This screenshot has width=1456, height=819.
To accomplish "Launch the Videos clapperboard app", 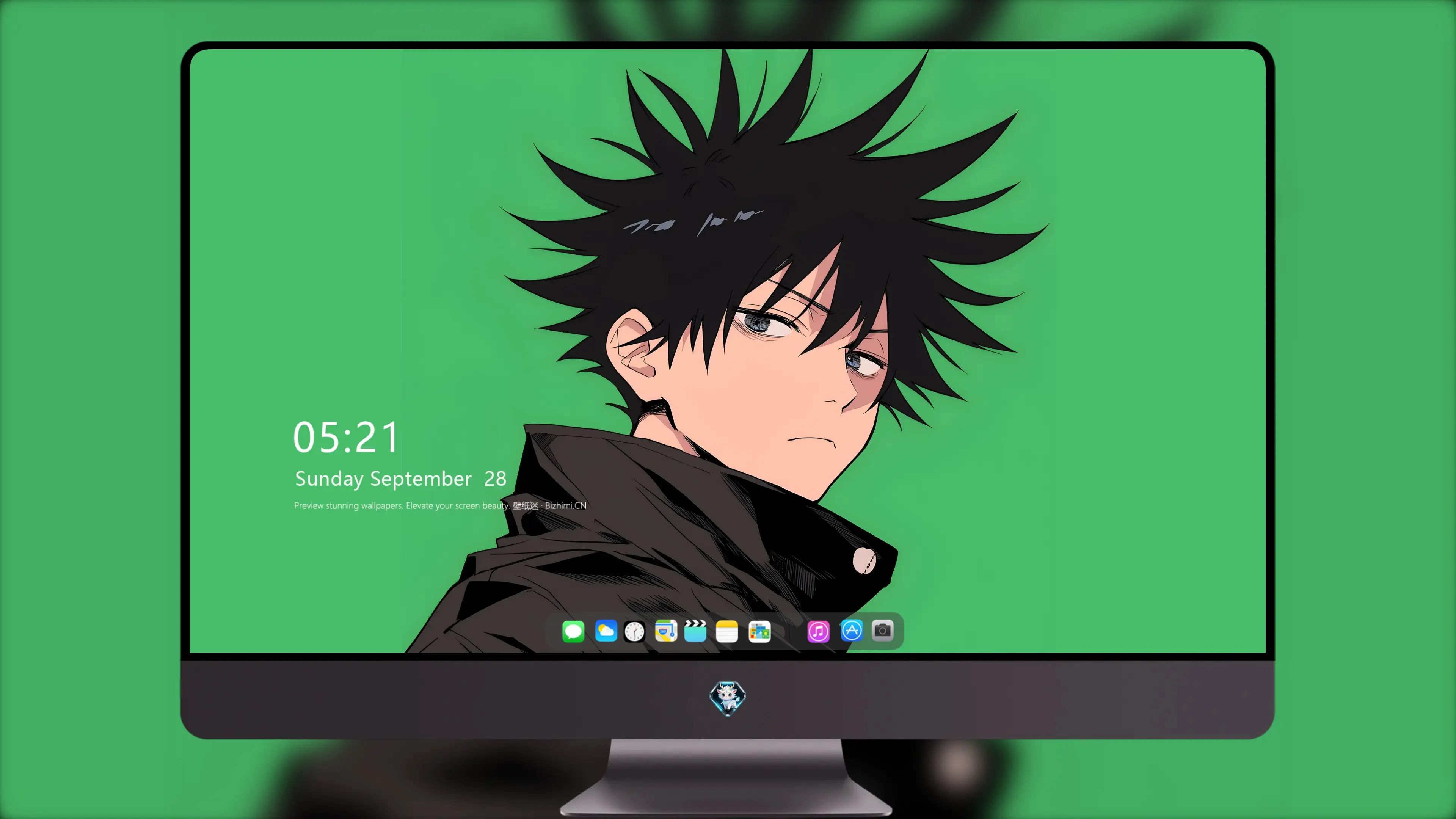I will tap(695, 631).
